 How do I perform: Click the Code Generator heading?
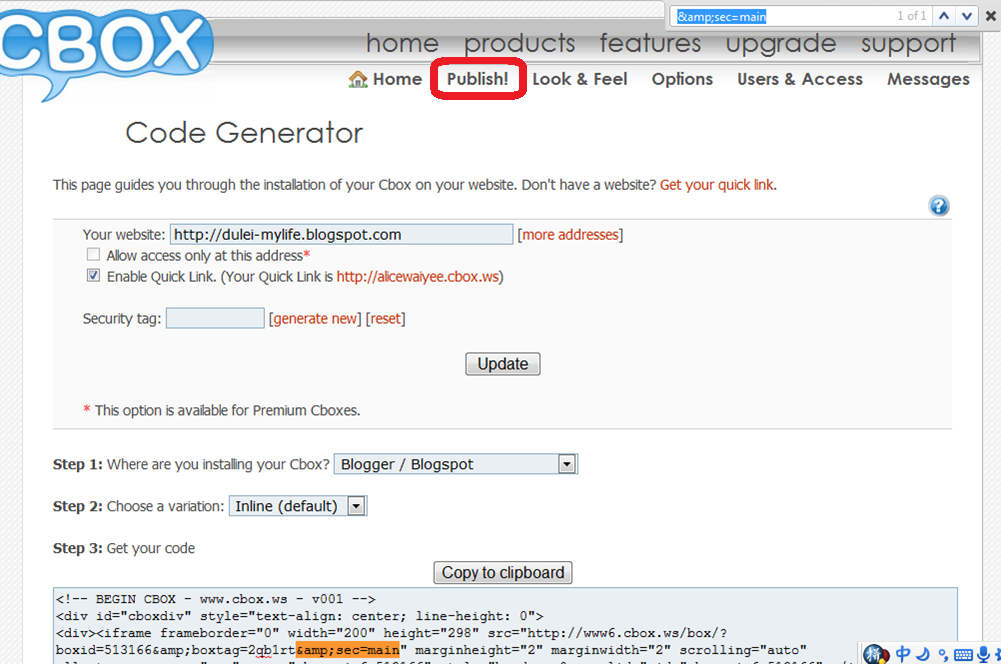click(x=244, y=133)
